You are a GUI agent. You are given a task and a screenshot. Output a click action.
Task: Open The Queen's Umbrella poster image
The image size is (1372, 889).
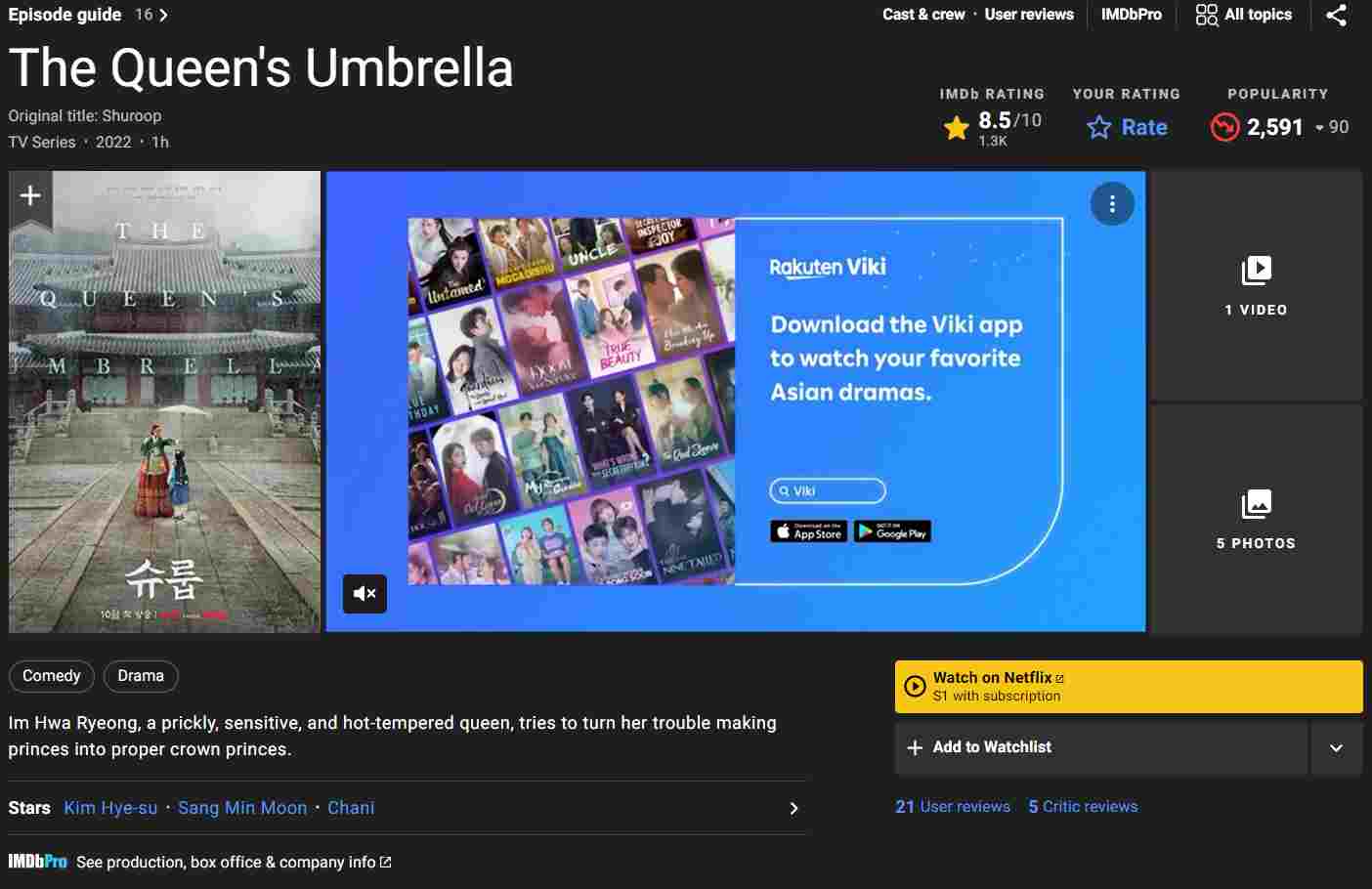[x=165, y=402]
